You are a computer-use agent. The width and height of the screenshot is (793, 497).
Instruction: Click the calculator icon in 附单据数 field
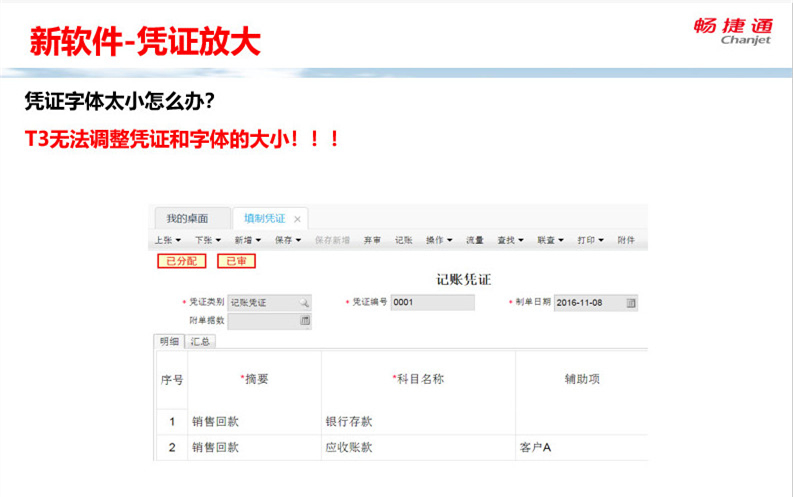[x=305, y=321]
